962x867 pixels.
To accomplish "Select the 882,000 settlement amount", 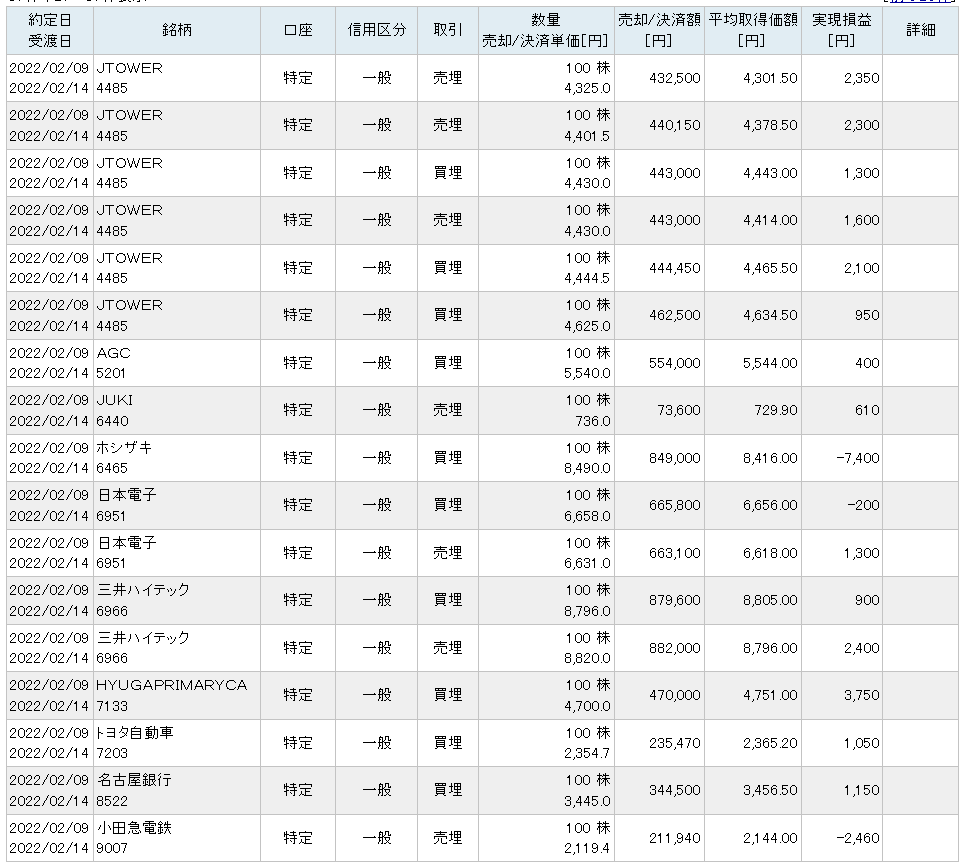I will tap(674, 649).
